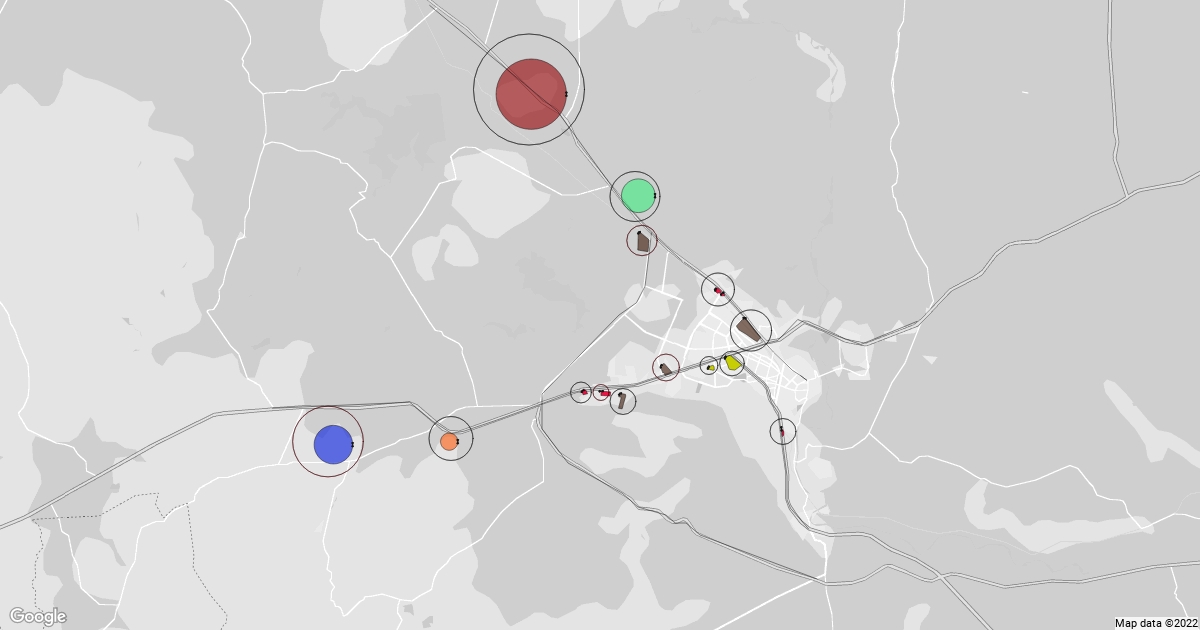Click the larger yellow-green polygon marker

click(733, 362)
